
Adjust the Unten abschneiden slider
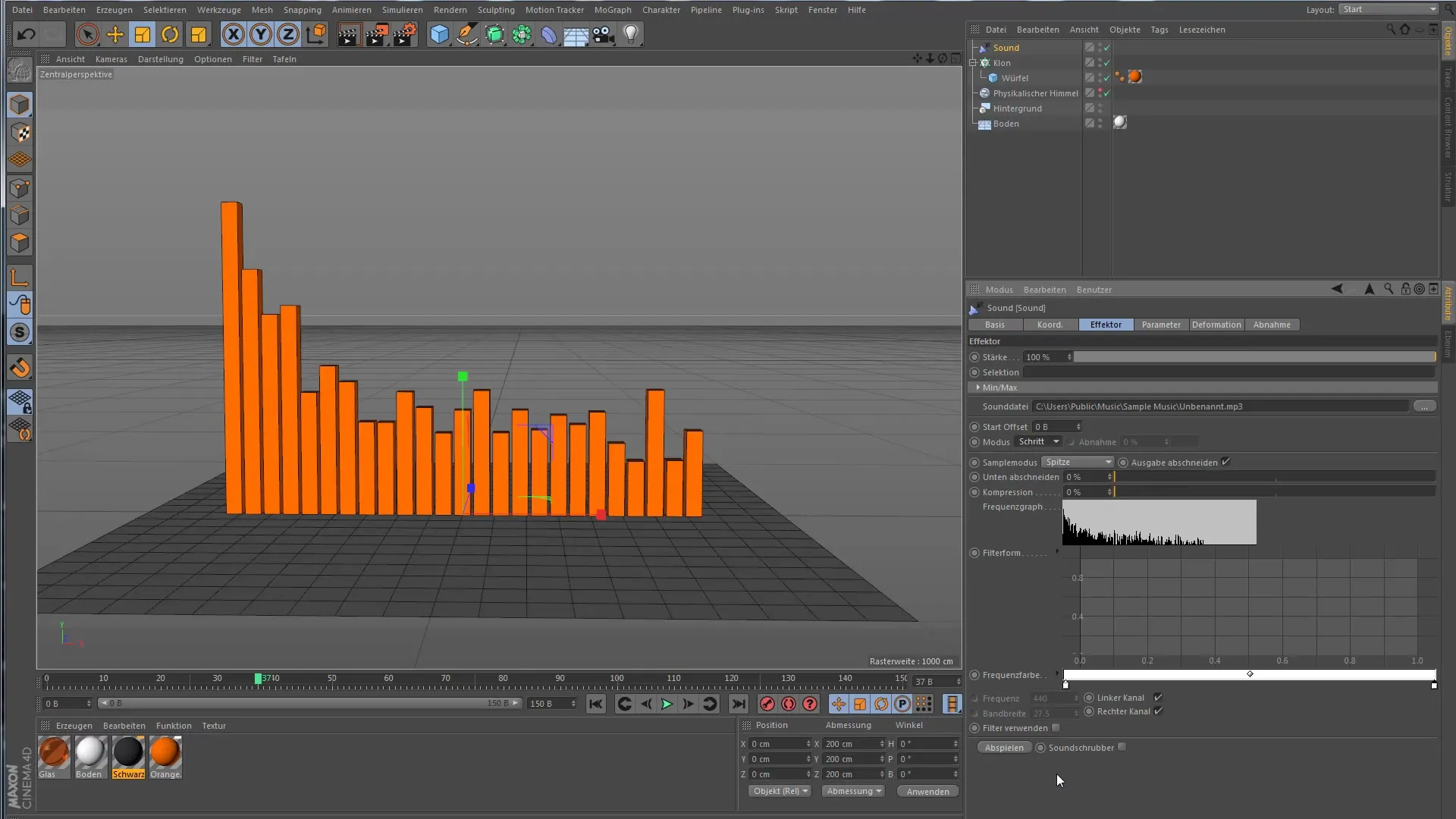click(1274, 477)
